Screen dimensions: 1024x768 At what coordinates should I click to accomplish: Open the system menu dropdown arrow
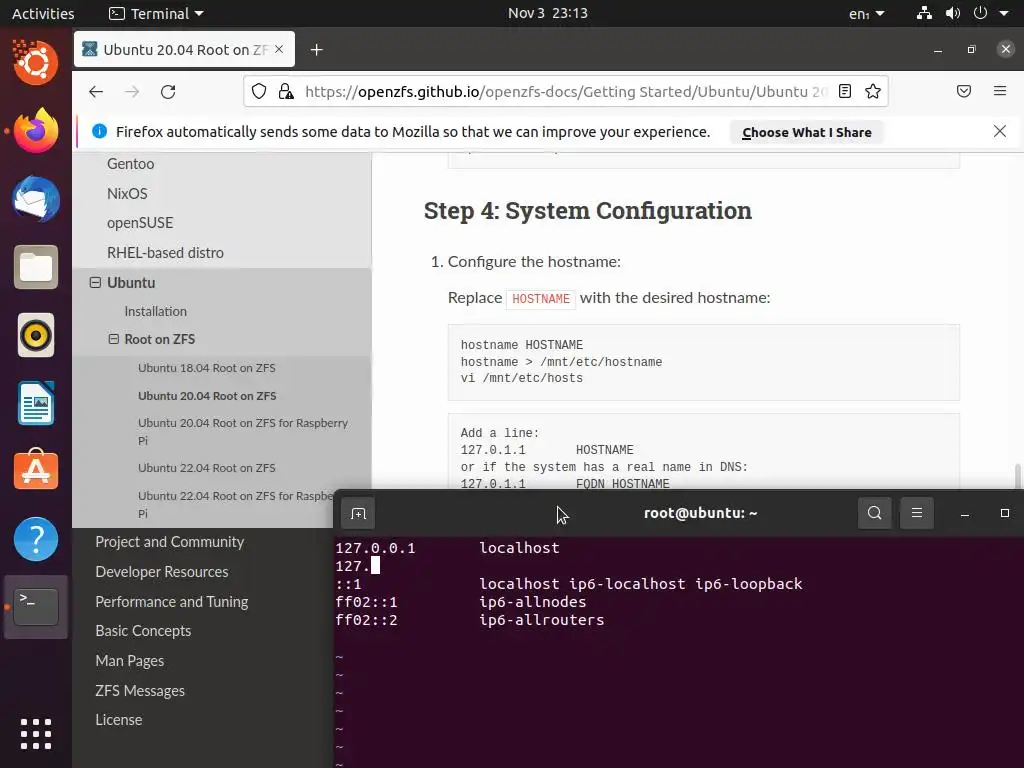[x=1004, y=13]
